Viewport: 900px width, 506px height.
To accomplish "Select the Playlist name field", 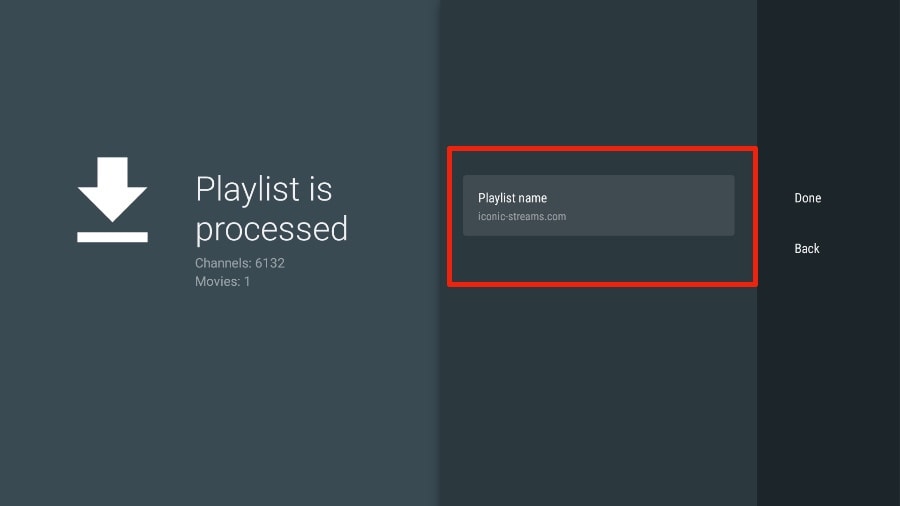I will 598,206.
